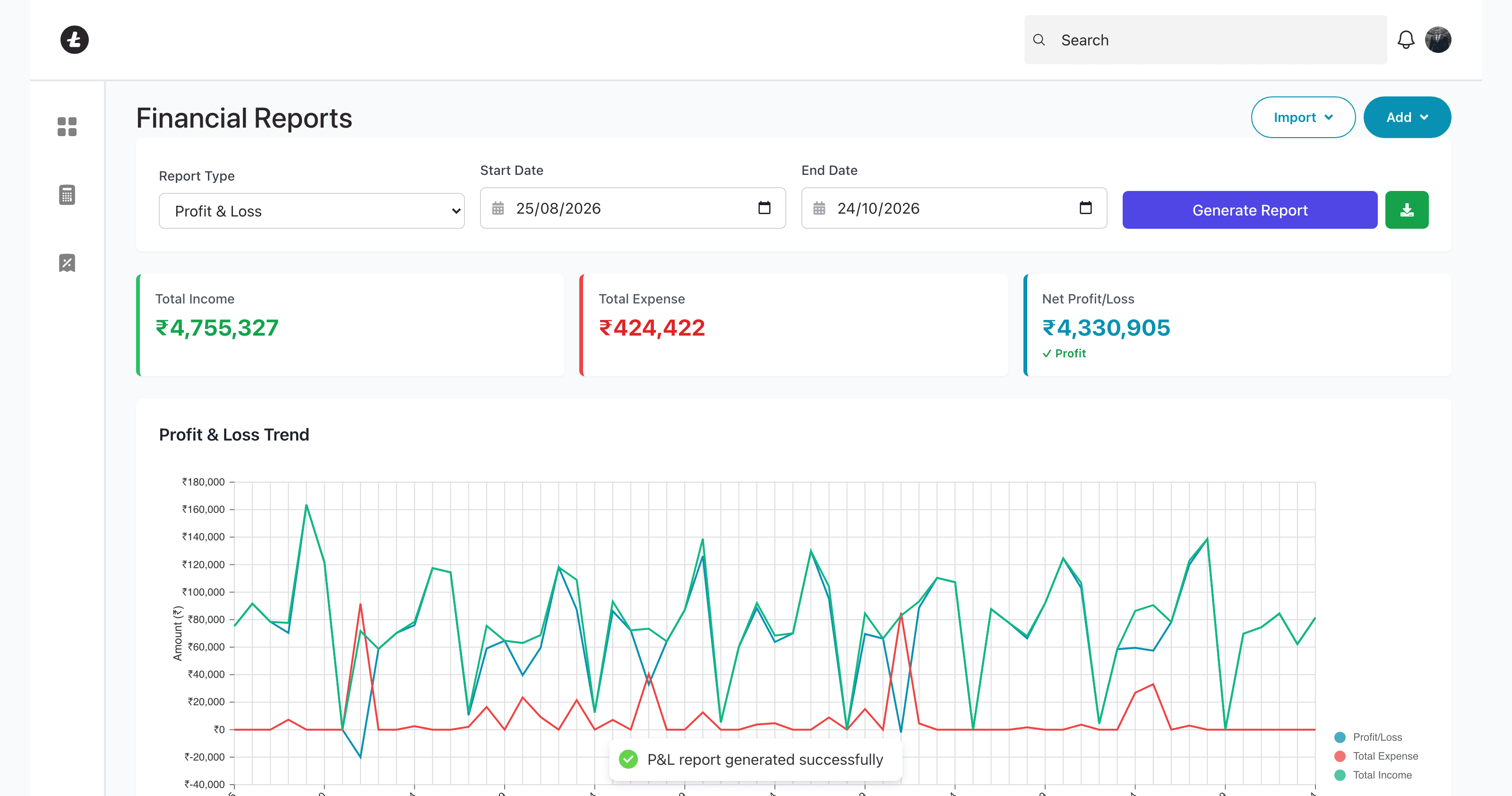
Task: Click the ₹-20,000 y-axis label
Action: click(204, 757)
